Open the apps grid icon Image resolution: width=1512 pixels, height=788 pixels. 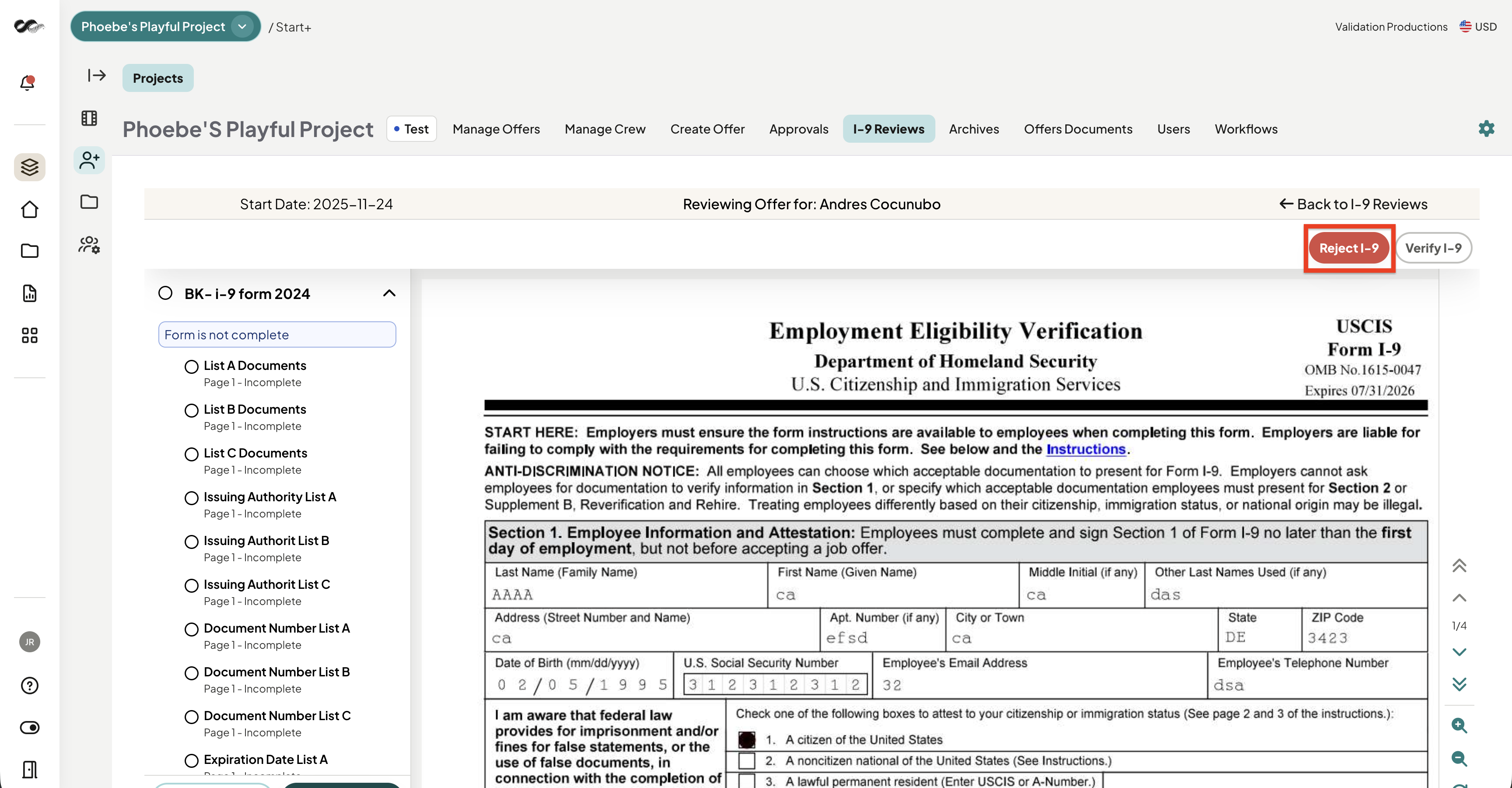(x=29, y=335)
